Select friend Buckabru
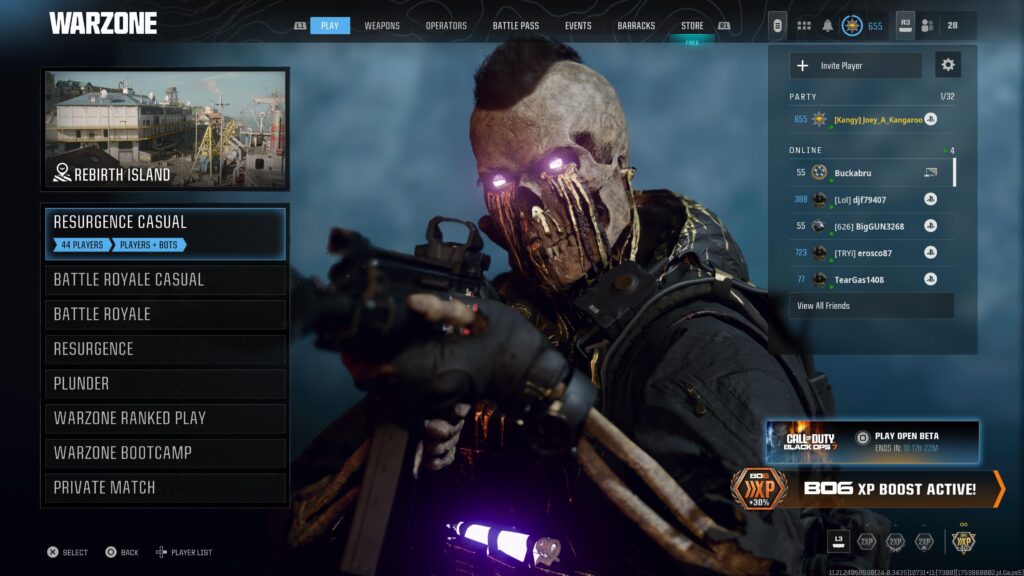The height and width of the screenshot is (576, 1024). [x=871, y=172]
